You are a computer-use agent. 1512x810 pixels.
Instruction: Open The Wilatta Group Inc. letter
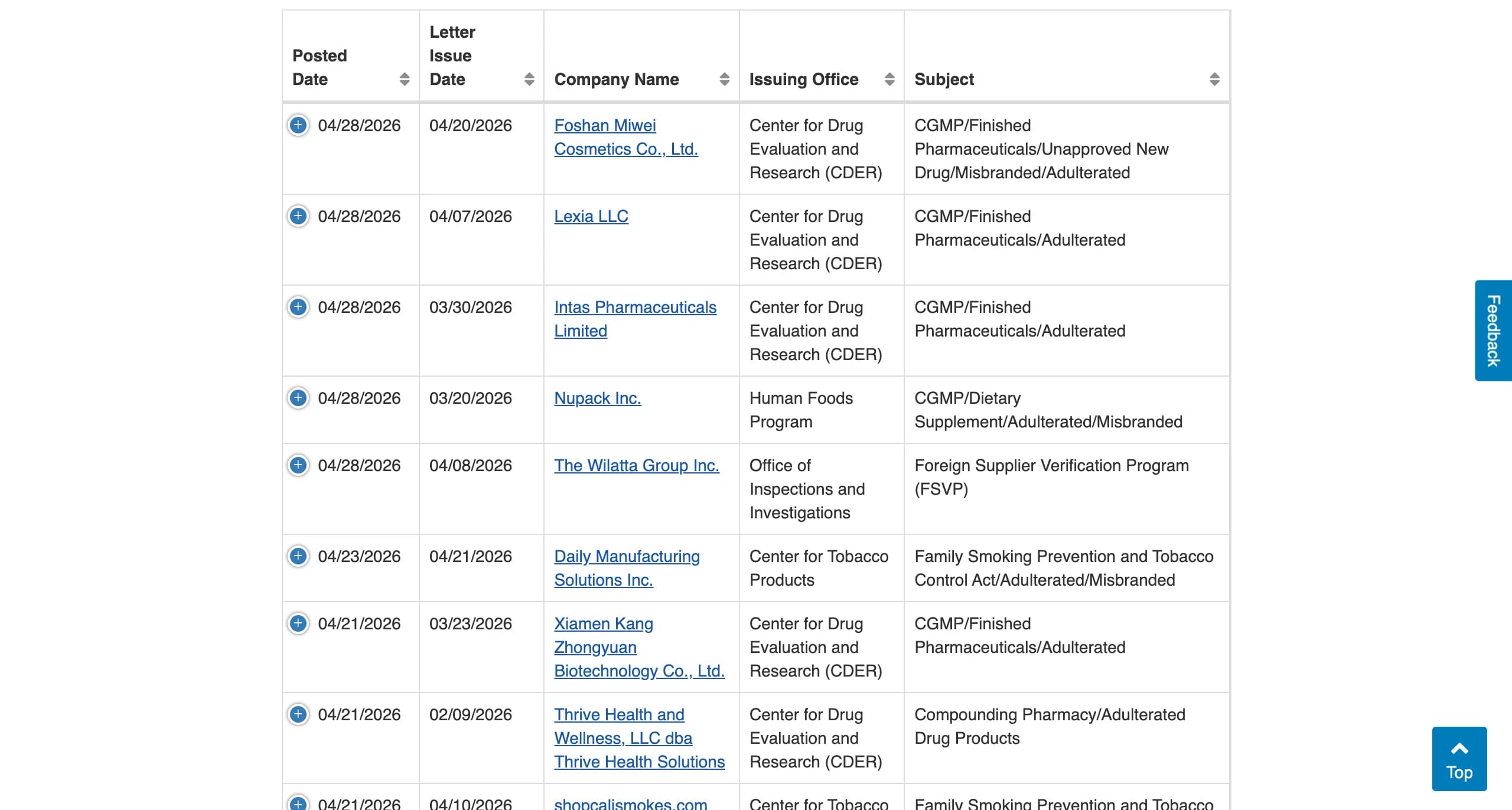coord(637,465)
